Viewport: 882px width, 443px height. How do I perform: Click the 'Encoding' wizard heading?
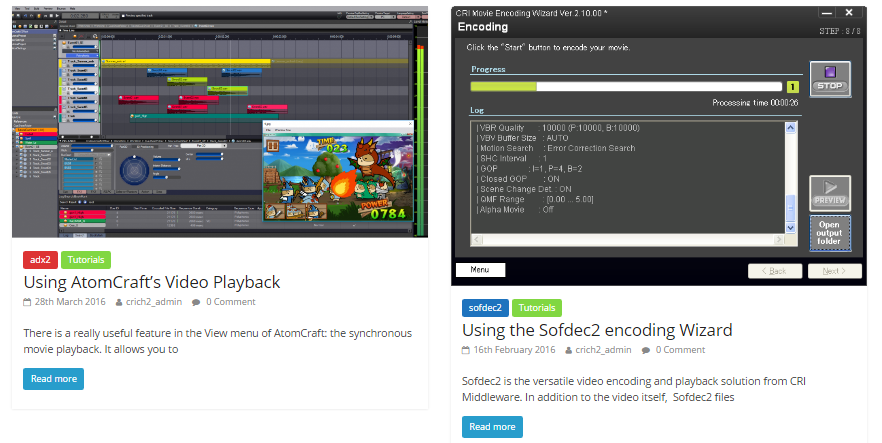coord(483,27)
